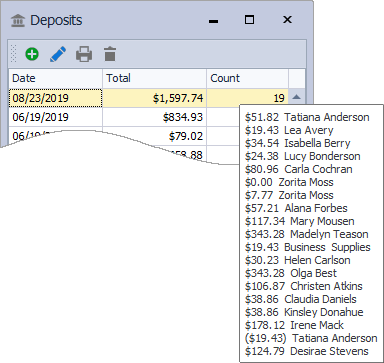Maximize the Deposits window

[x=249, y=20]
